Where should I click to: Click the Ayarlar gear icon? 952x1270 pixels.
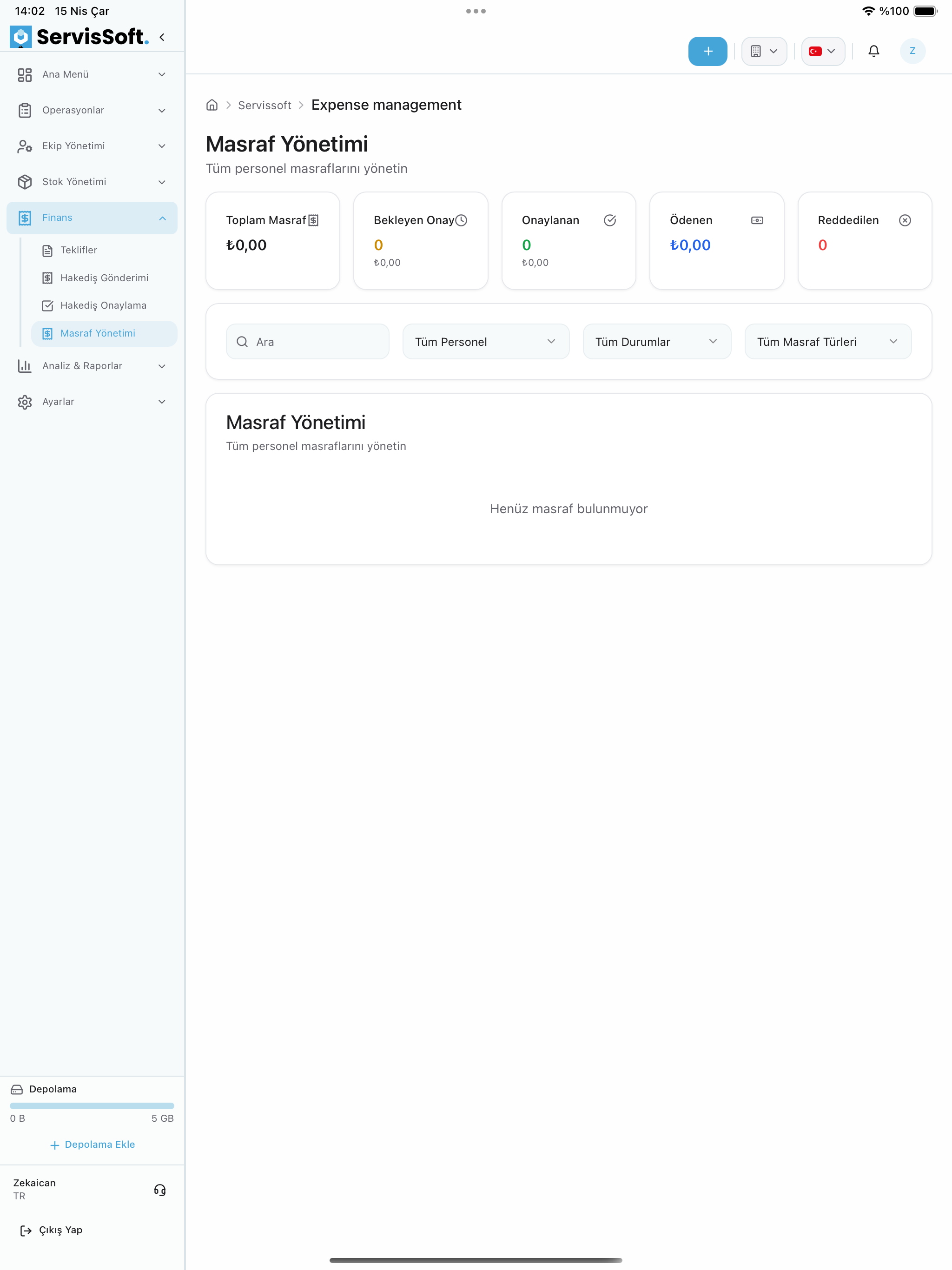[x=25, y=402]
